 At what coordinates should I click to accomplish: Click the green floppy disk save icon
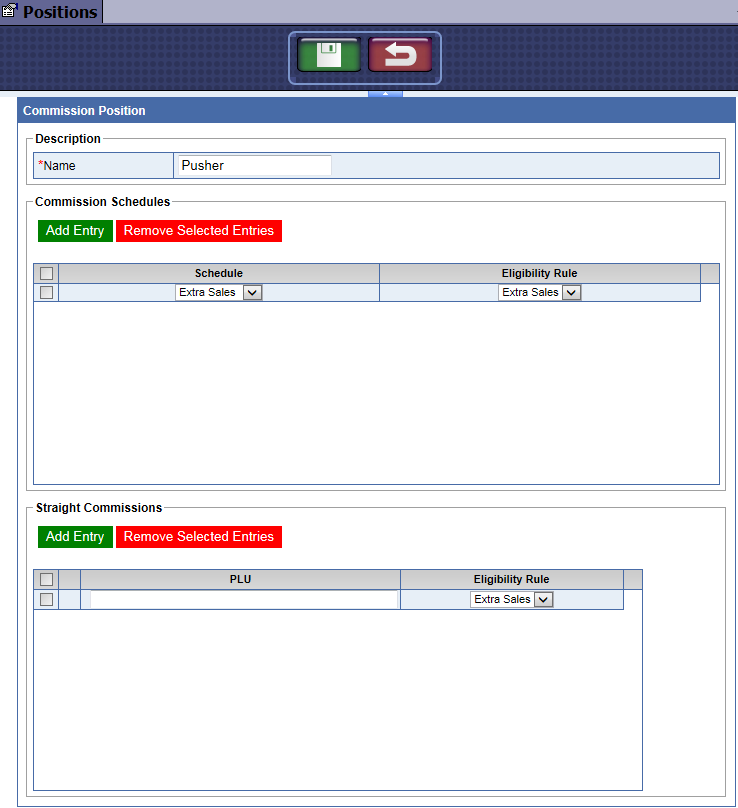329,55
